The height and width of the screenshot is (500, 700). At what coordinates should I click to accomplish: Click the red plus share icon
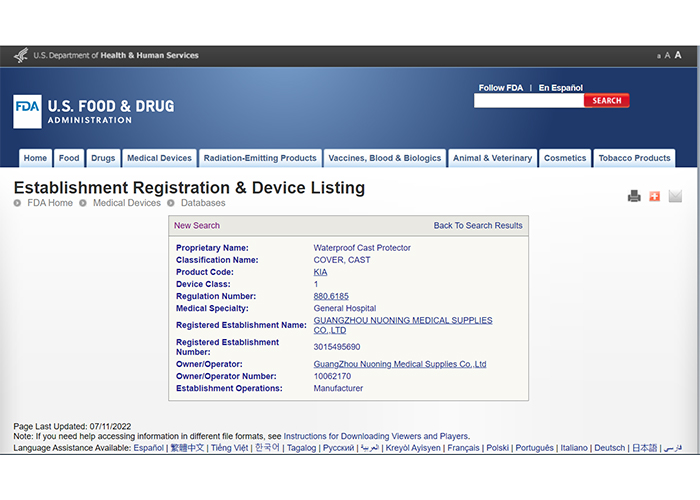[654, 196]
